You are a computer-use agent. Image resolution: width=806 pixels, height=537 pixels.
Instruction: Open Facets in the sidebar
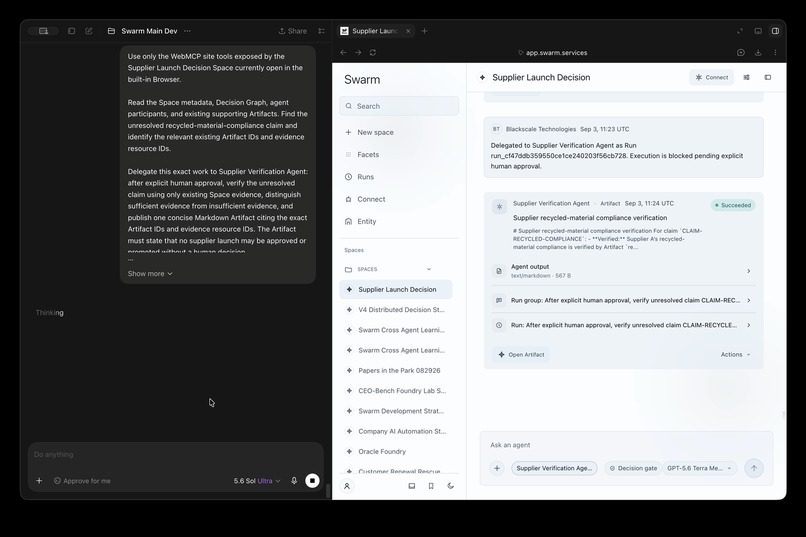[x=368, y=154]
